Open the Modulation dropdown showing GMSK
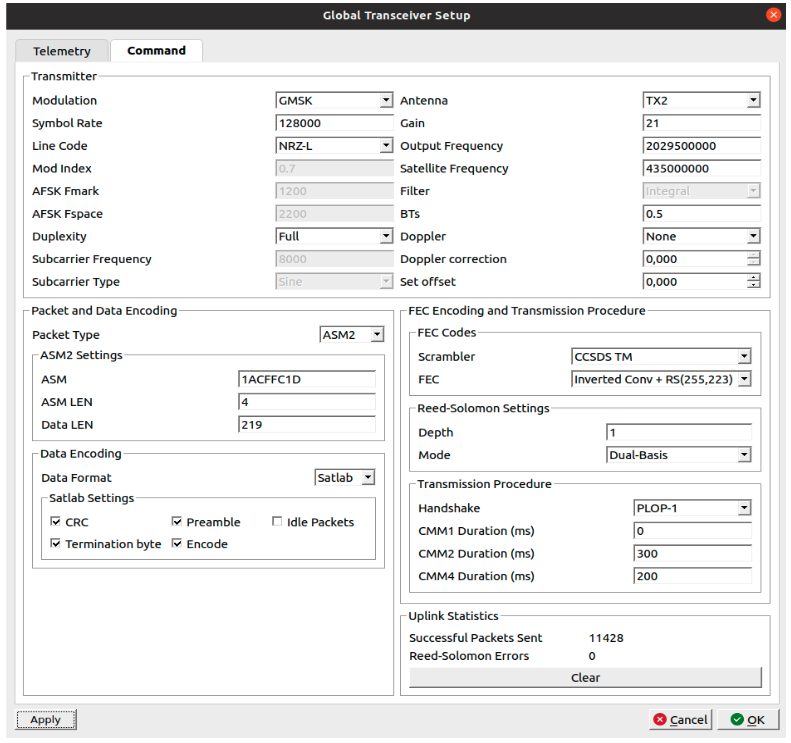Screen dimensions: 791x743 pos(334,100)
